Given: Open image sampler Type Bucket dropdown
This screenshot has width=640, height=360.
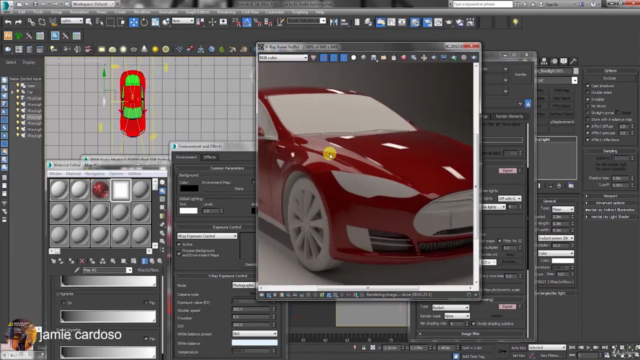Looking at the screenshot, I should point(450,307).
